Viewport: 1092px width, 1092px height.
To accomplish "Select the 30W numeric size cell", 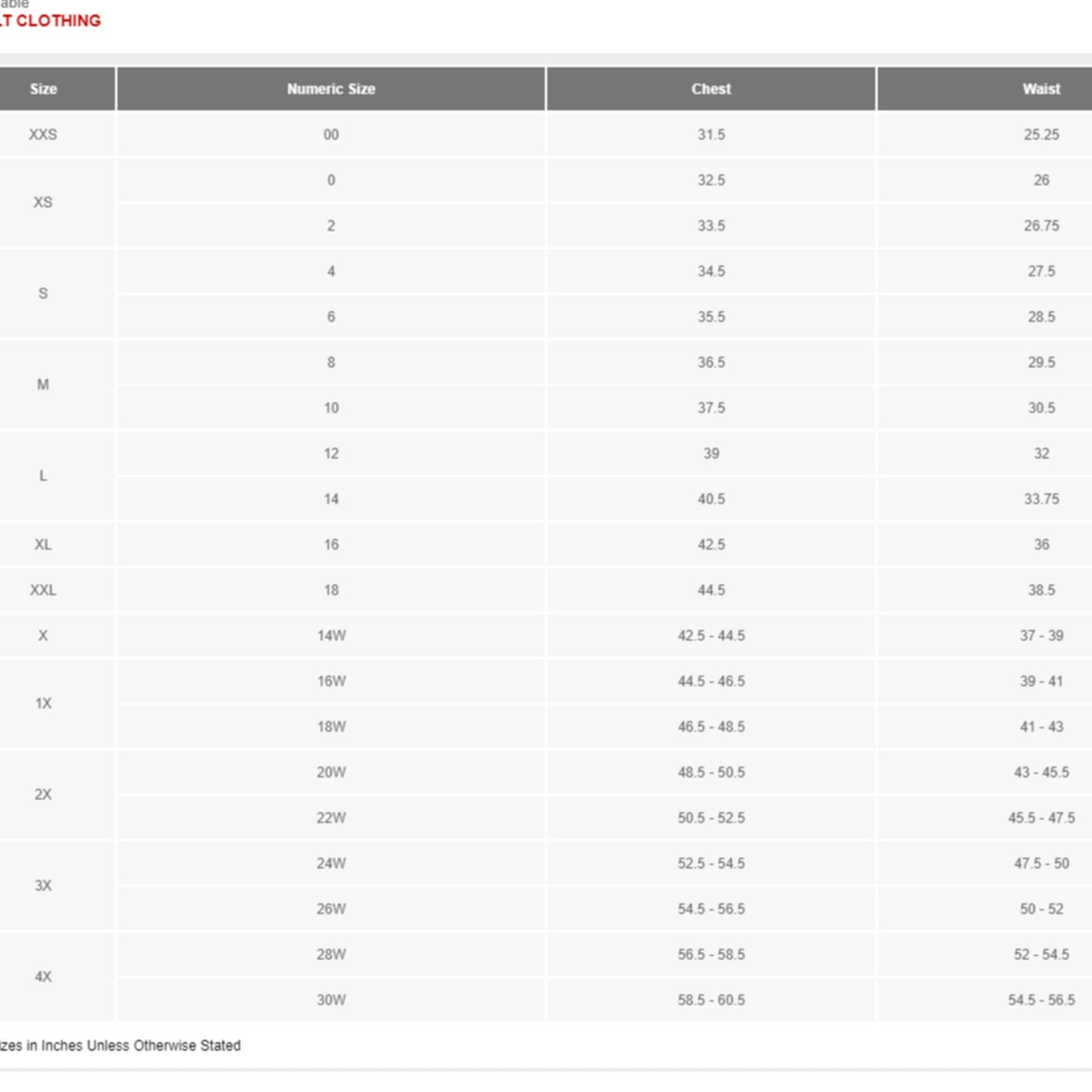I will click(x=331, y=1000).
